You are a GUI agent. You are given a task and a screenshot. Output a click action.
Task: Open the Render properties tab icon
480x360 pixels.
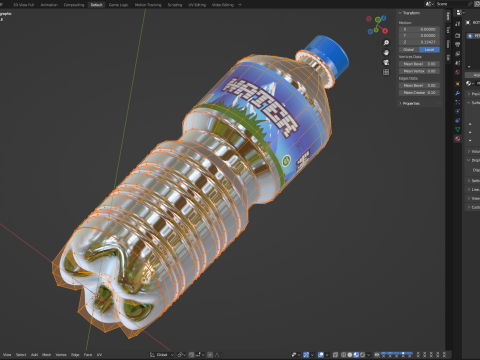[x=458, y=36]
